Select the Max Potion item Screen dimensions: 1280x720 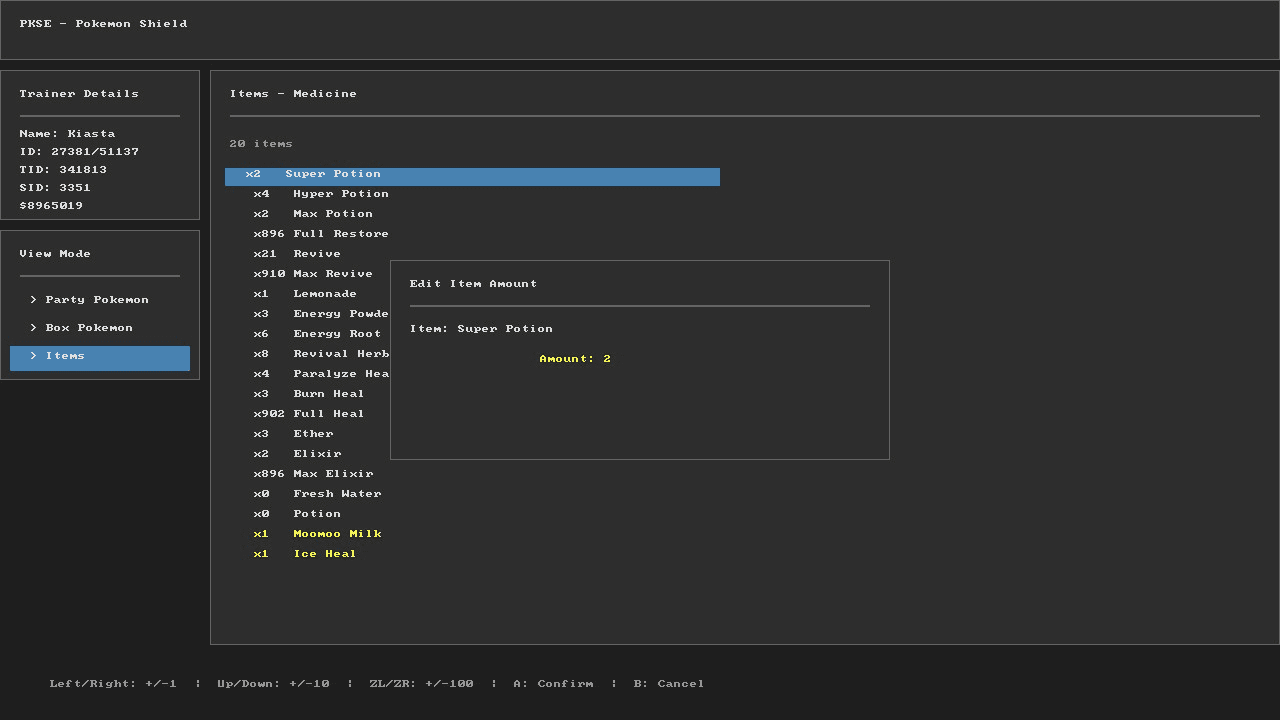tap(313, 214)
